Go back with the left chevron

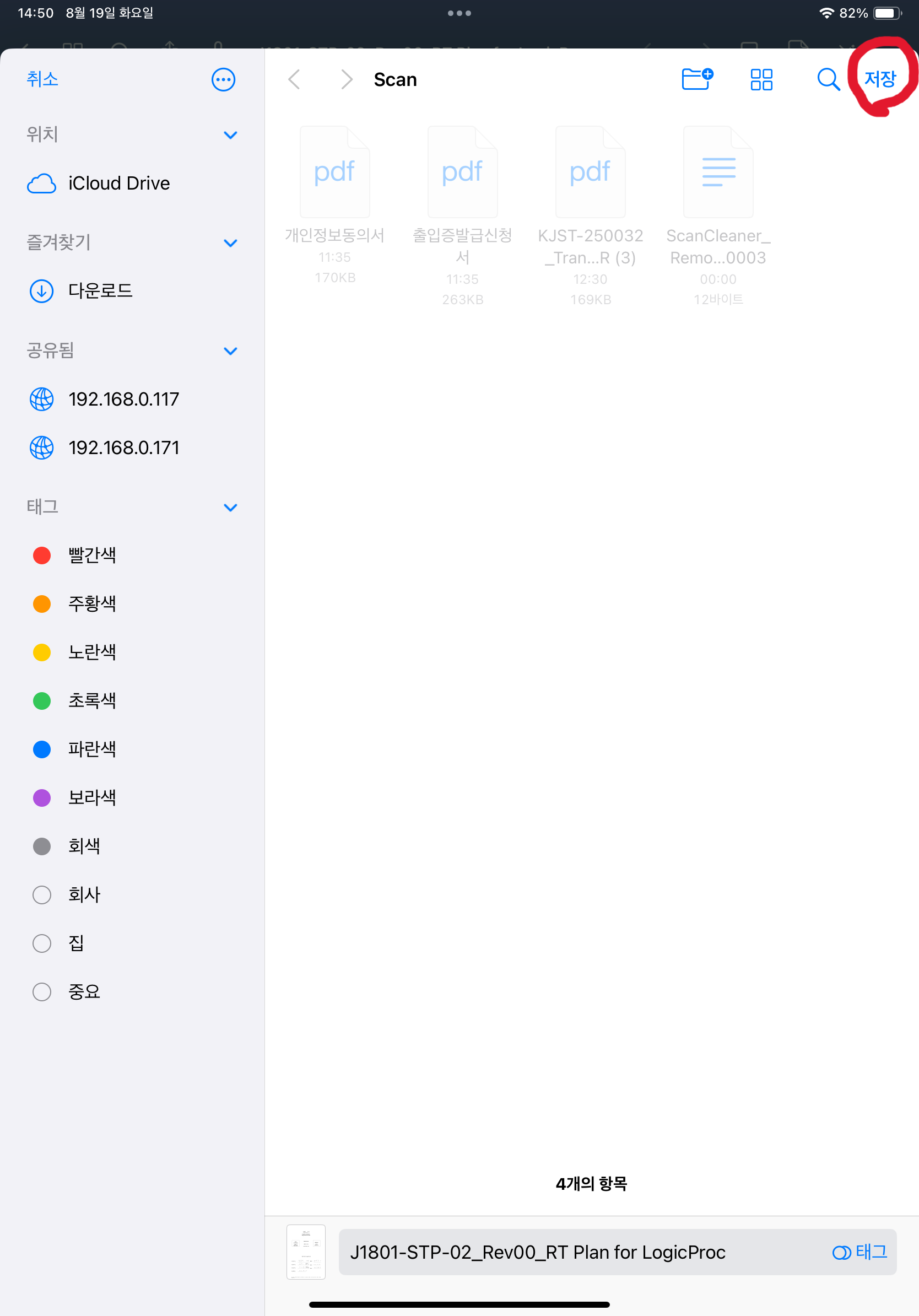(x=295, y=80)
